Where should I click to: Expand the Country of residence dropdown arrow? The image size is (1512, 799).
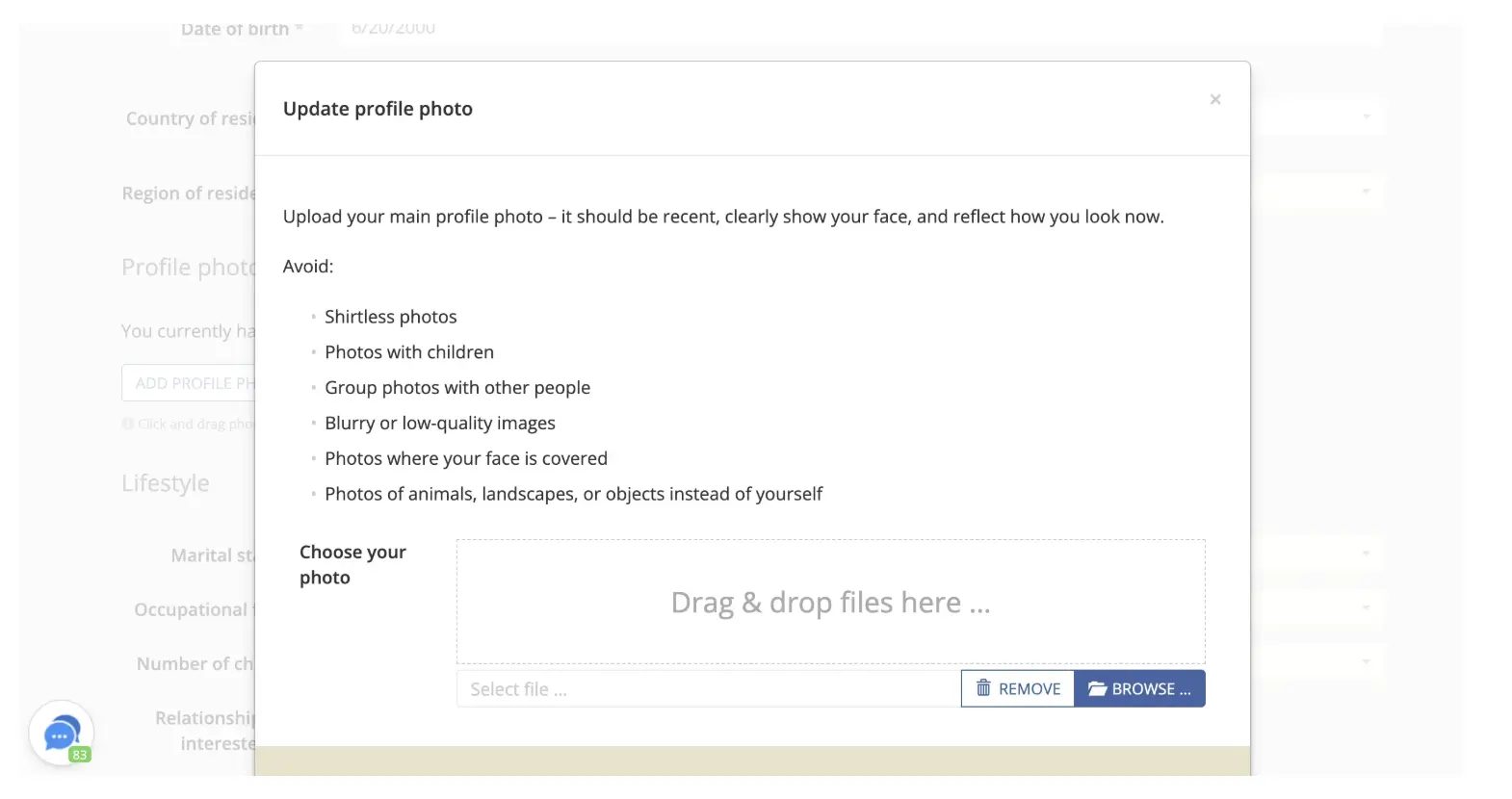(1366, 117)
